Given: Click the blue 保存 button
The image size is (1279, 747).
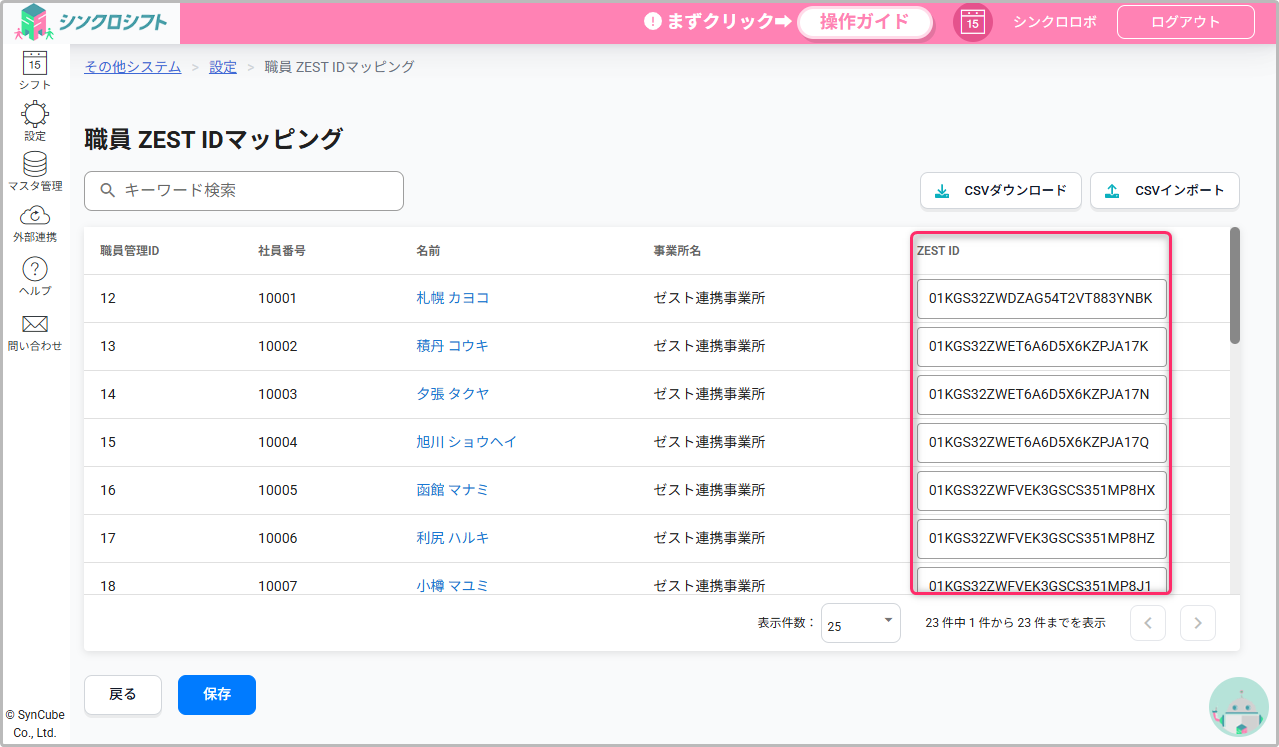Looking at the screenshot, I should 217,695.
